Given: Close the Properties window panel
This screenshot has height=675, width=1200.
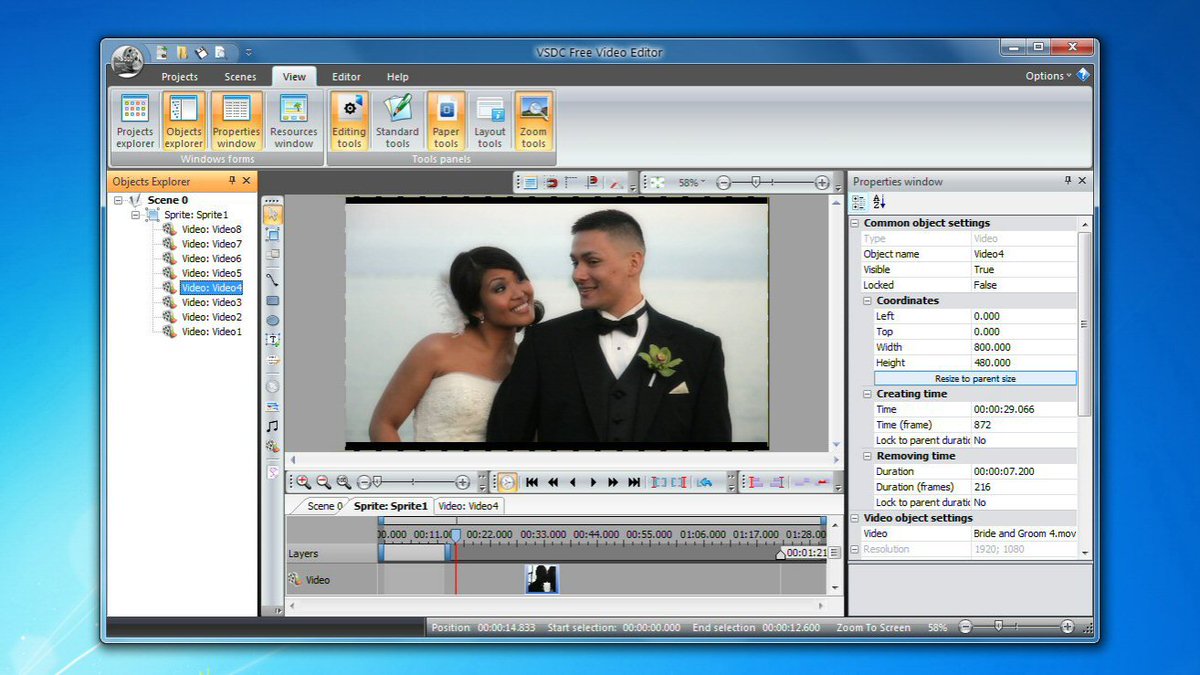Looking at the screenshot, I should click(1083, 181).
